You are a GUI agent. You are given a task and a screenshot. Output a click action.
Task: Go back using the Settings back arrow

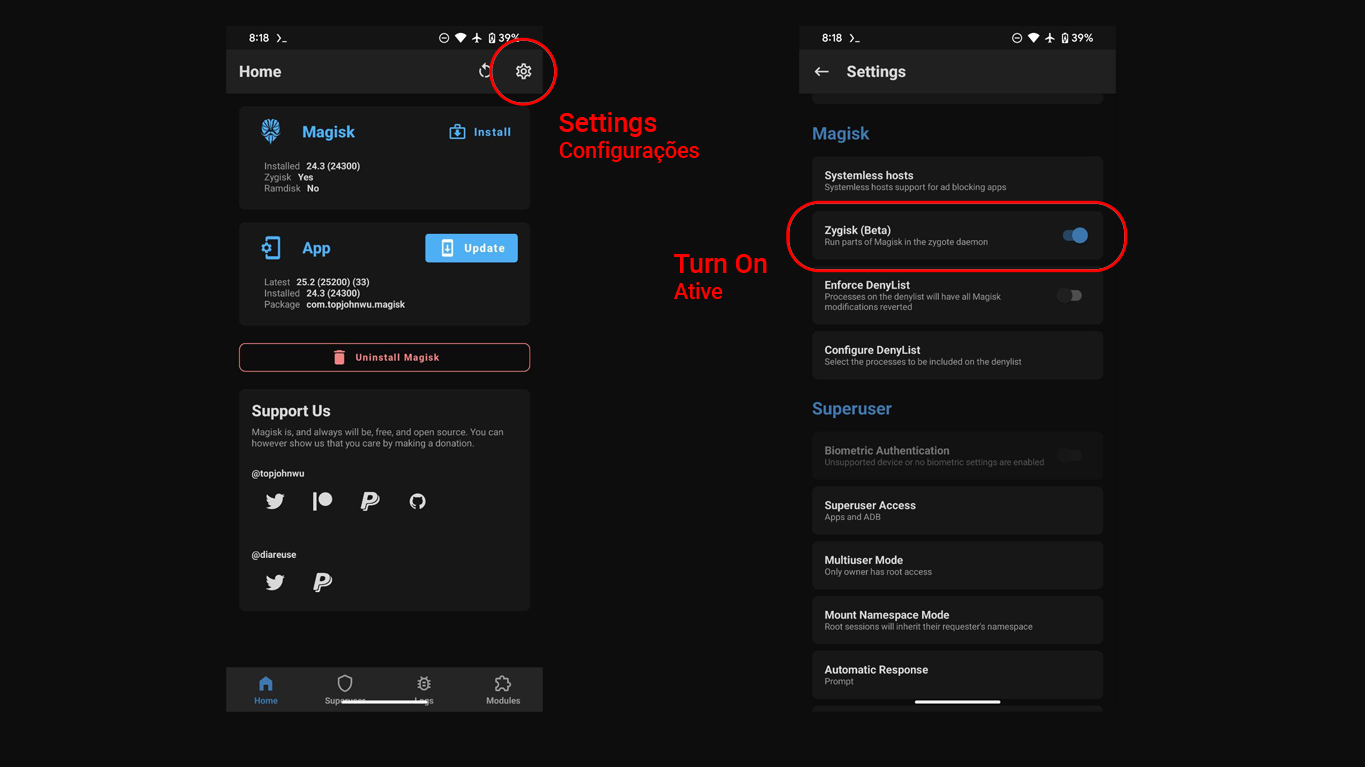[822, 71]
